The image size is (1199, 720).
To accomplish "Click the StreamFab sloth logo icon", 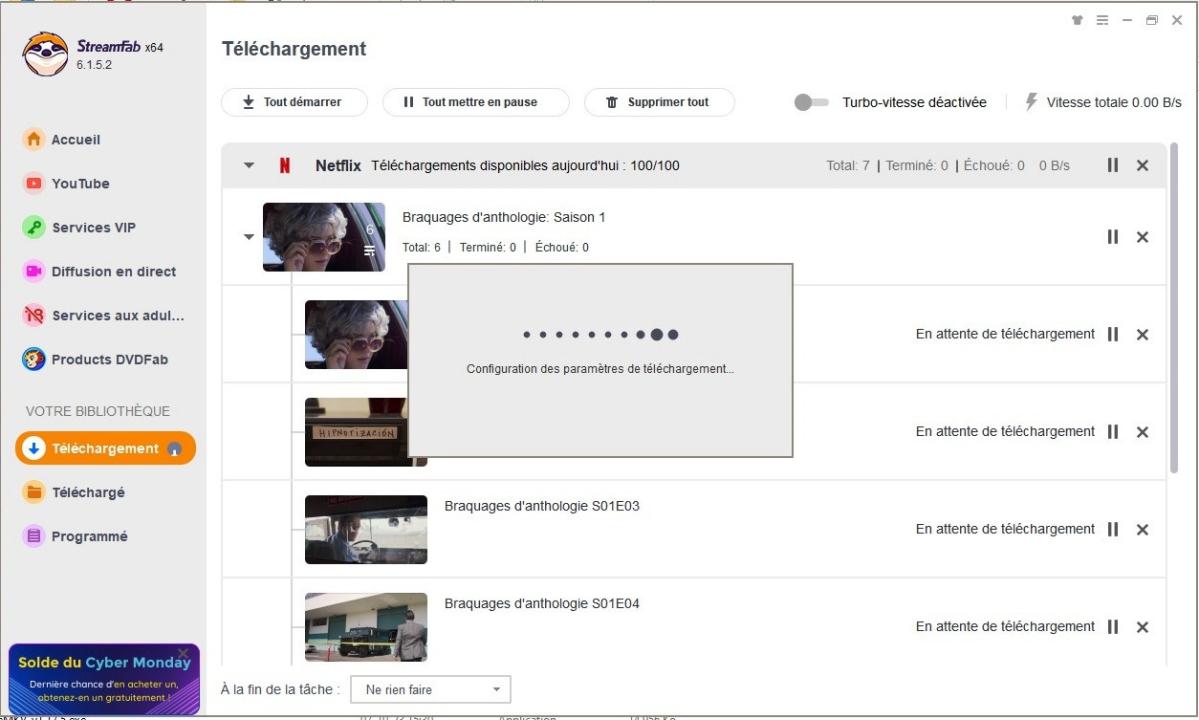I will tap(45, 55).
